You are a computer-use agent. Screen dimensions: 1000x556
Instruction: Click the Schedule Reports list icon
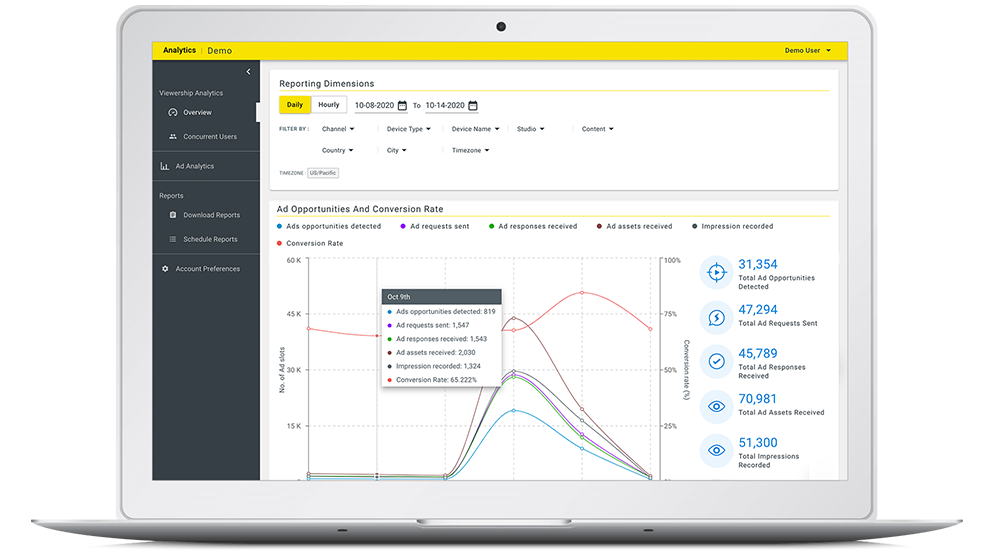[x=173, y=240]
